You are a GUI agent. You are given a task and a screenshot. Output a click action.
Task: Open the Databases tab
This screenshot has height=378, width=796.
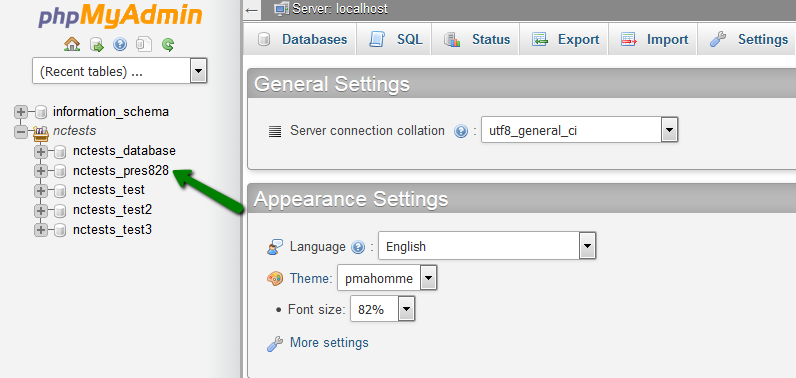300,40
